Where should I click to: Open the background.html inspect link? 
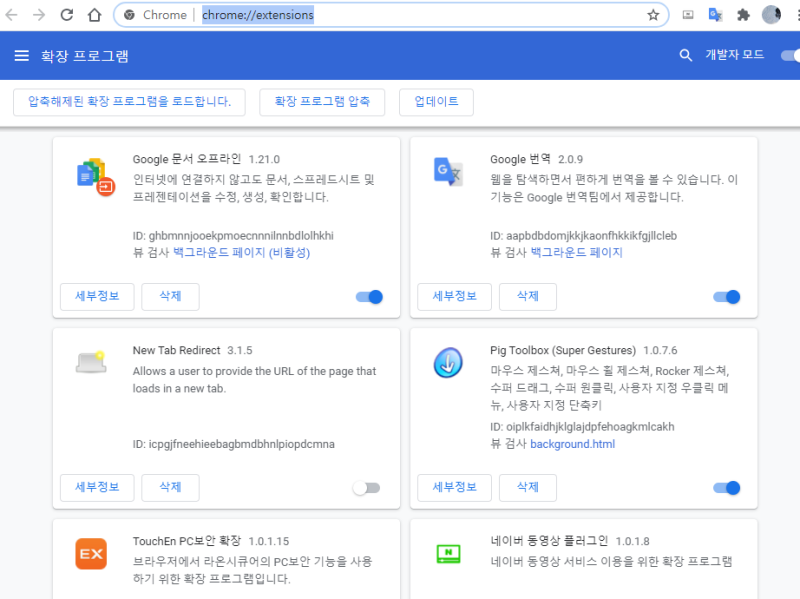(x=572, y=444)
